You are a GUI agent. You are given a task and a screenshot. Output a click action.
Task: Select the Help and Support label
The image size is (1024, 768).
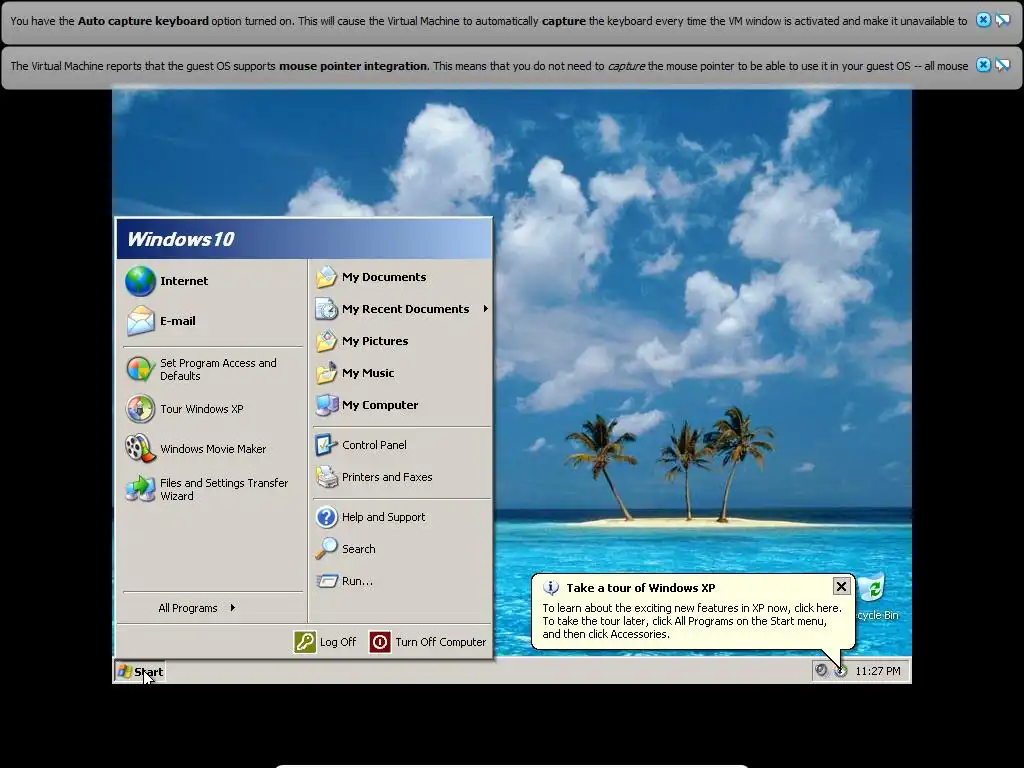[383, 517]
